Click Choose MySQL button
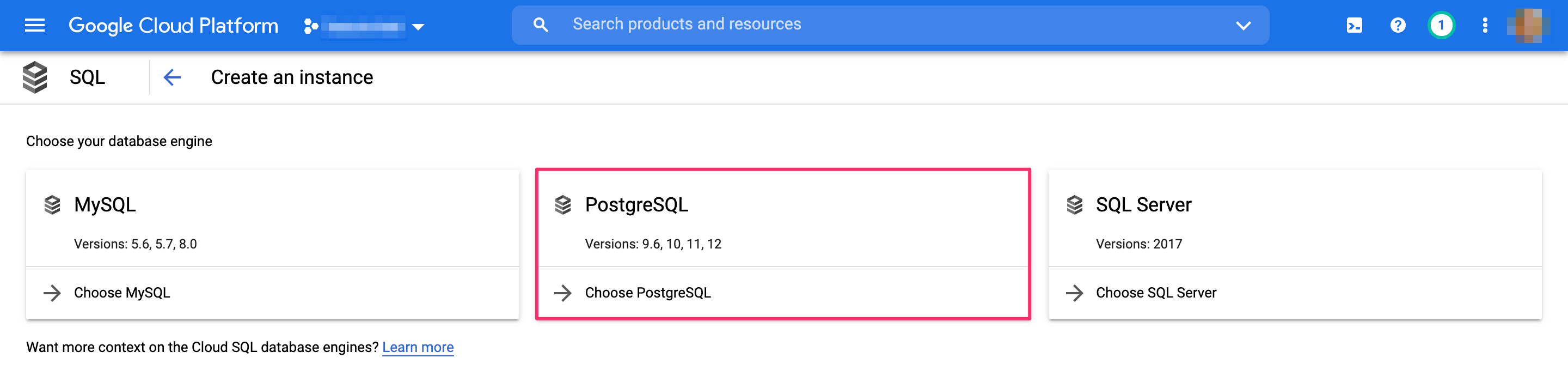This screenshot has width=1568, height=376. coord(122,293)
